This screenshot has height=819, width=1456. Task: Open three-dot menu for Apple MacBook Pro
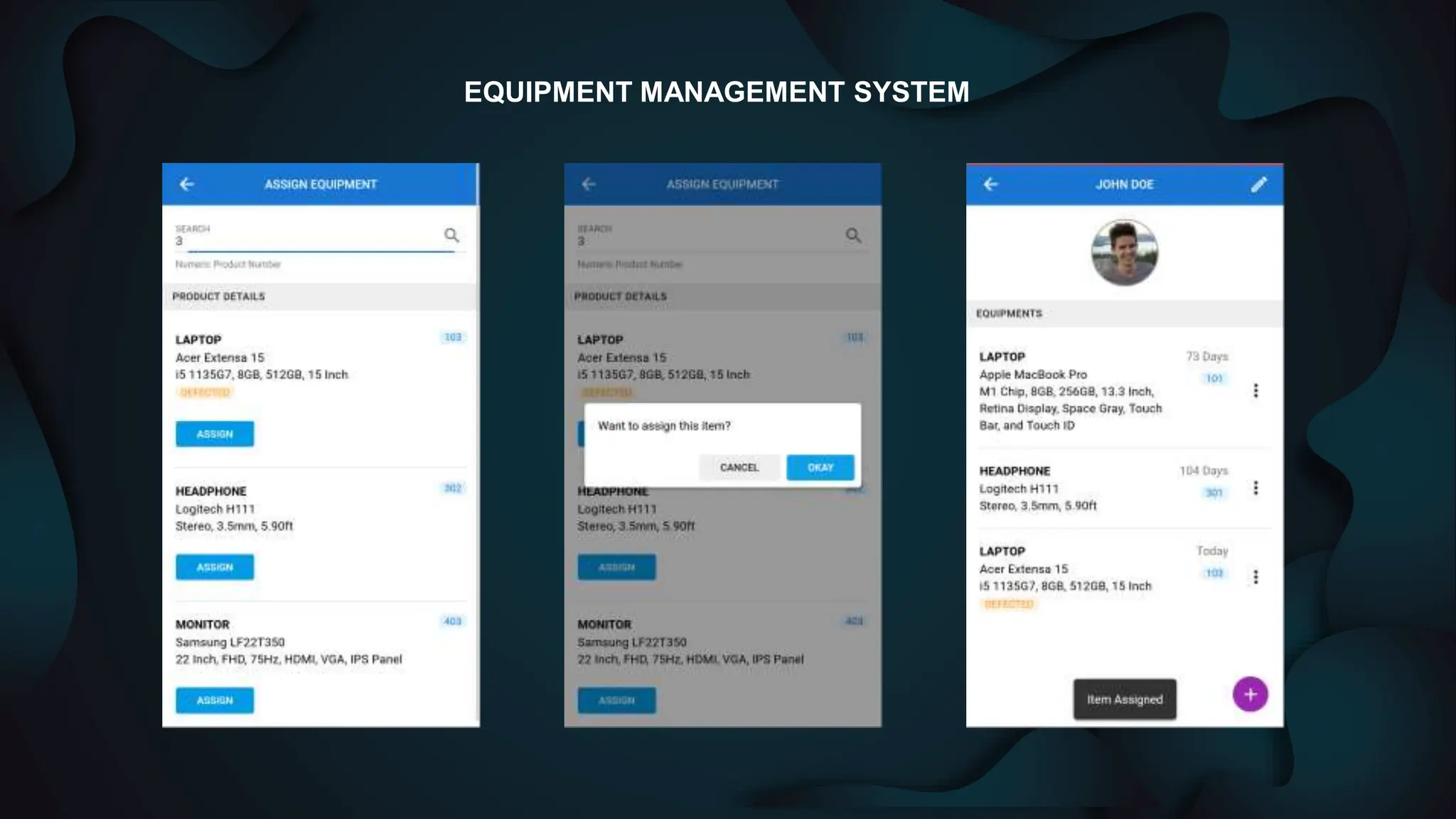(1256, 391)
